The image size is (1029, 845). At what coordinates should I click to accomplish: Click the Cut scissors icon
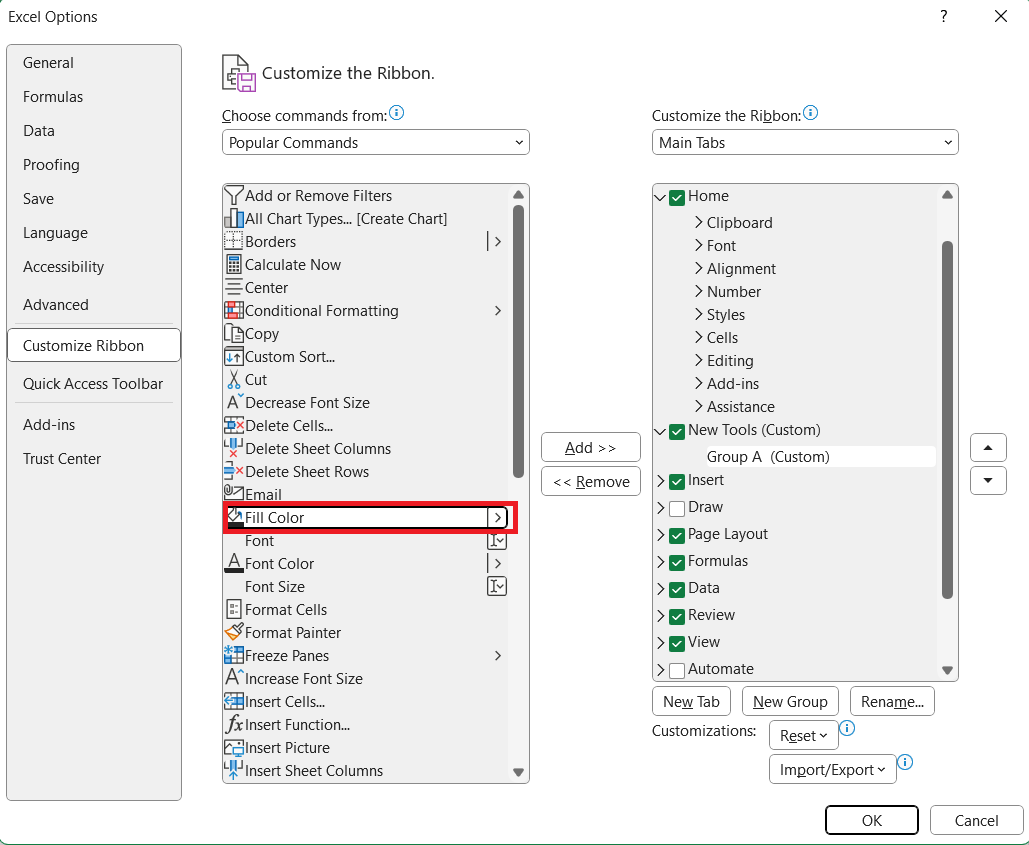click(234, 379)
